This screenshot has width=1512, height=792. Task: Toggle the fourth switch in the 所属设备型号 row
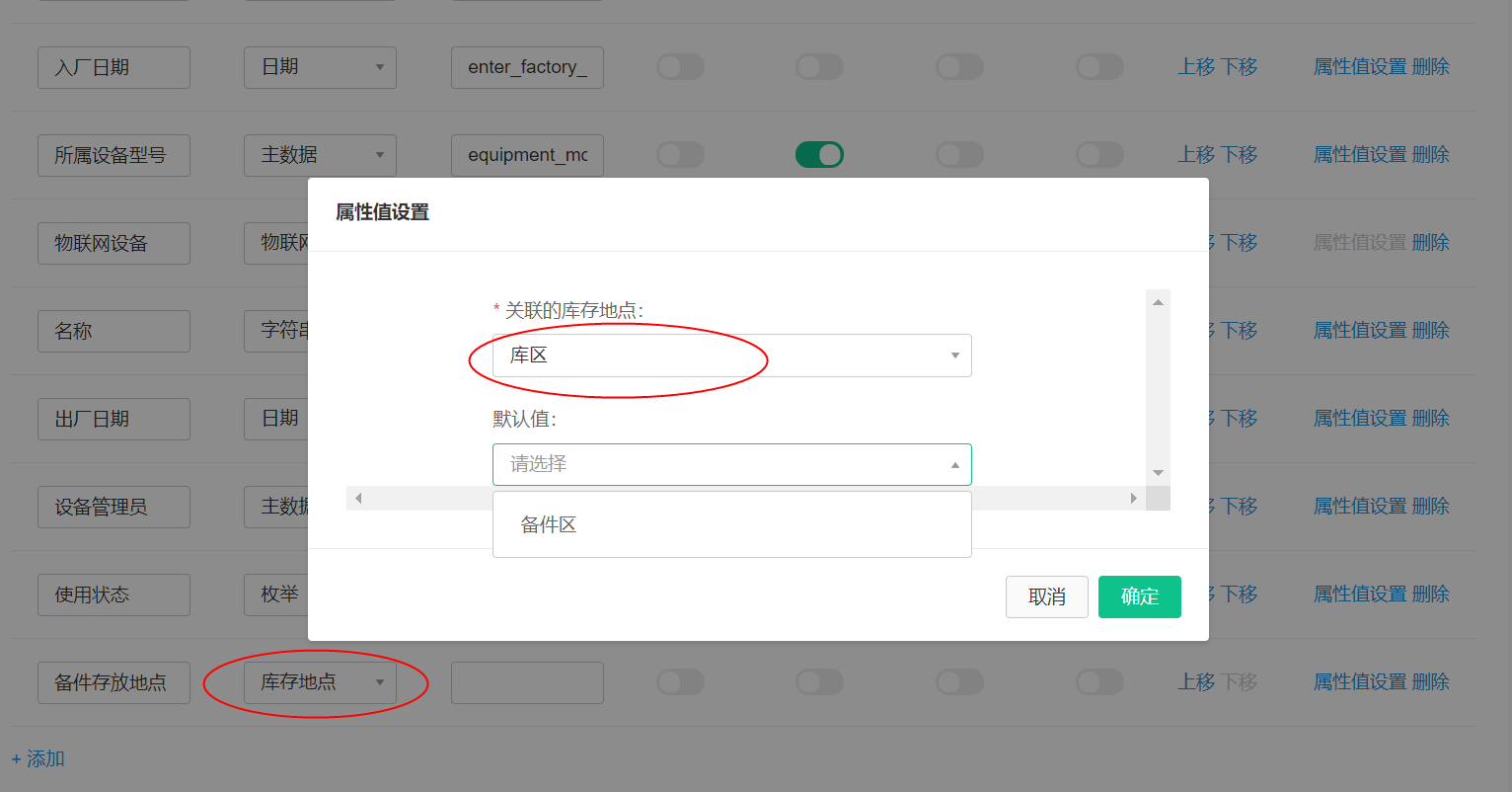[x=1099, y=155]
